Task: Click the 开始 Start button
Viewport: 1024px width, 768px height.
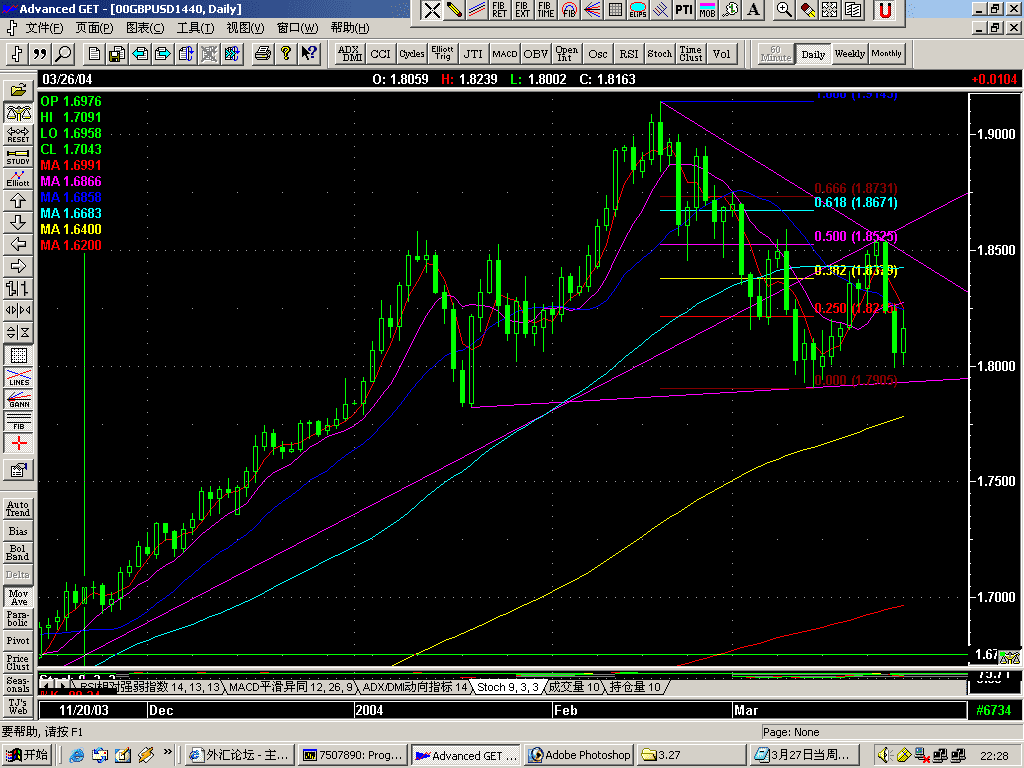Action: pos(28,755)
